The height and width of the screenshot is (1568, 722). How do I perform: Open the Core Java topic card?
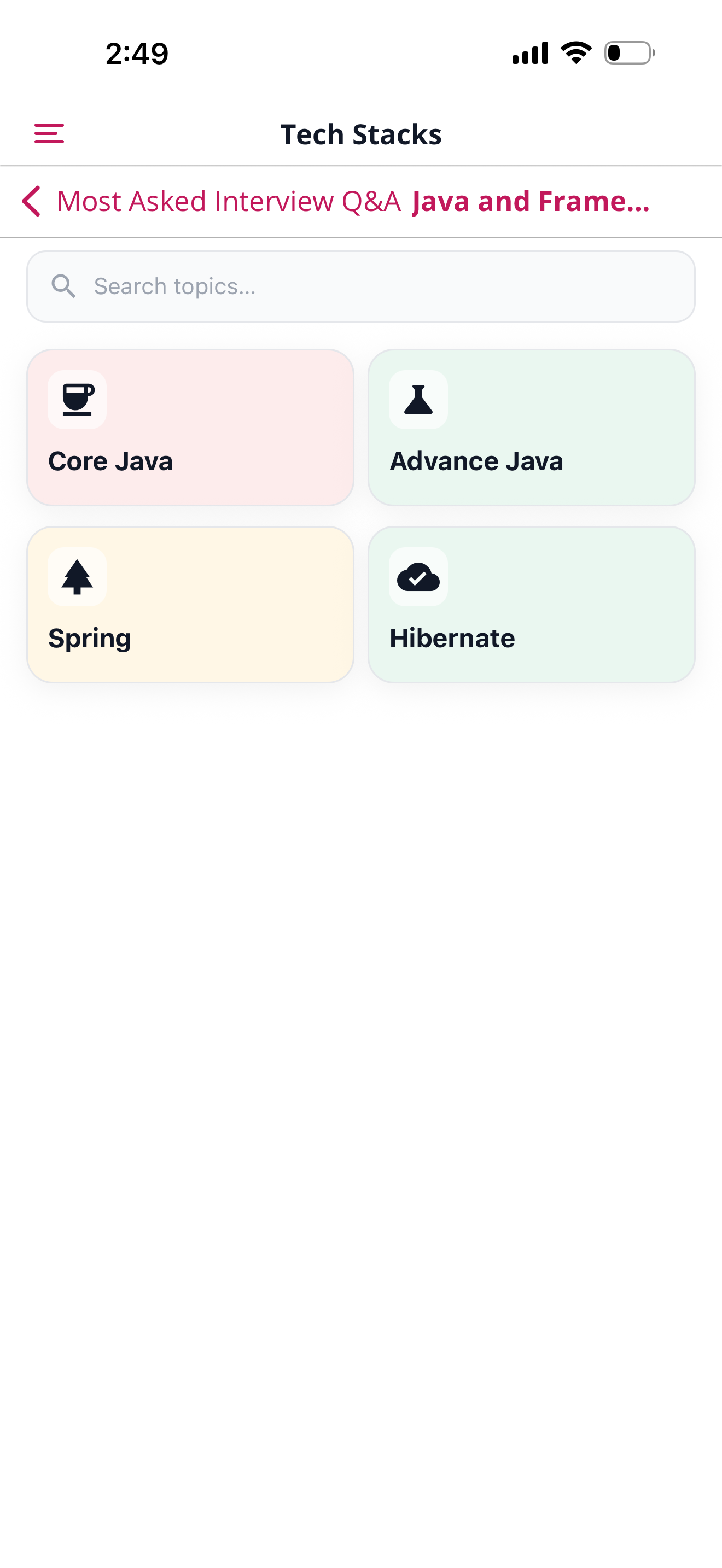pos(190,428)
